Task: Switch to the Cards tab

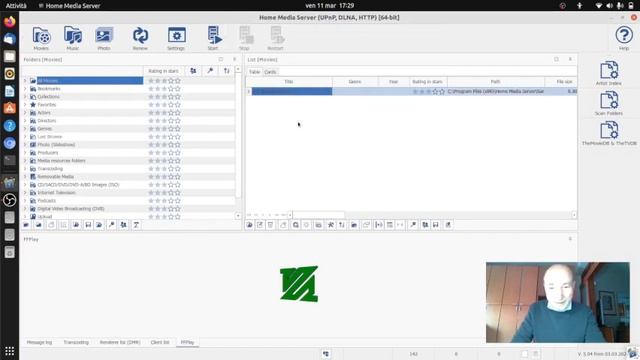Action: tap(270, 72)
